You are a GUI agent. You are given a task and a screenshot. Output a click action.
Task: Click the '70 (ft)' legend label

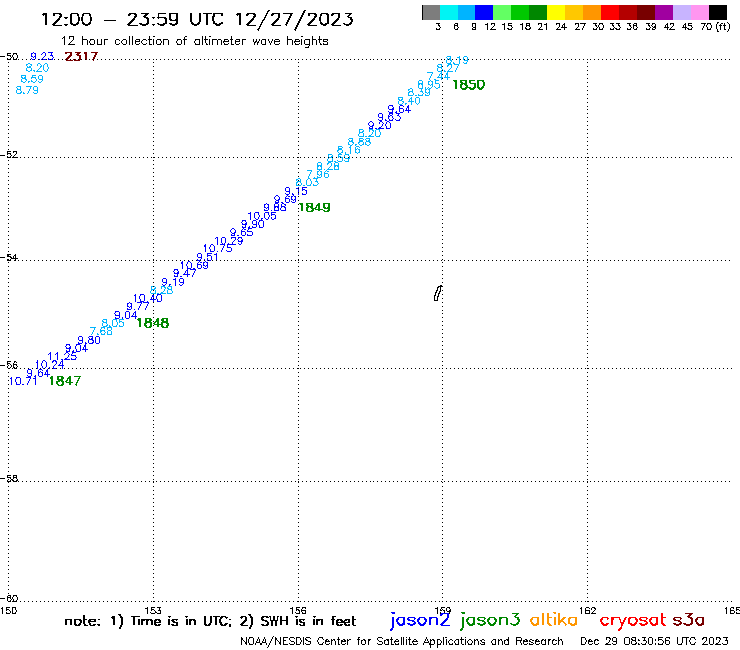(715, 27)
